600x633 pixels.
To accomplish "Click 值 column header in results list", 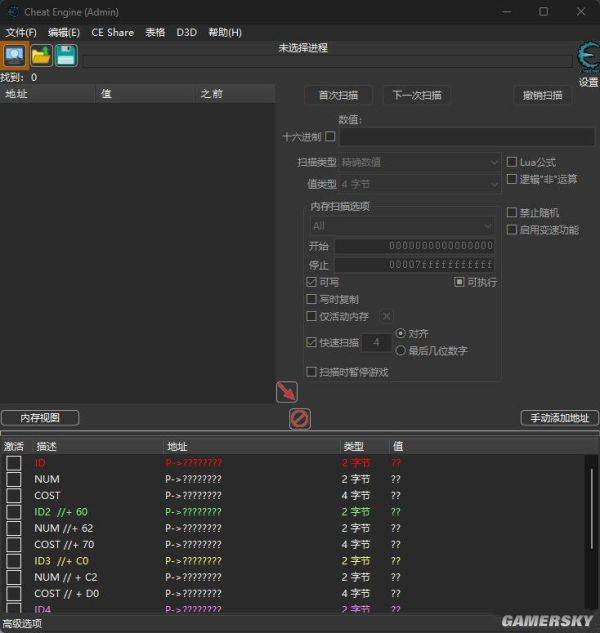I will pos(145,94).
